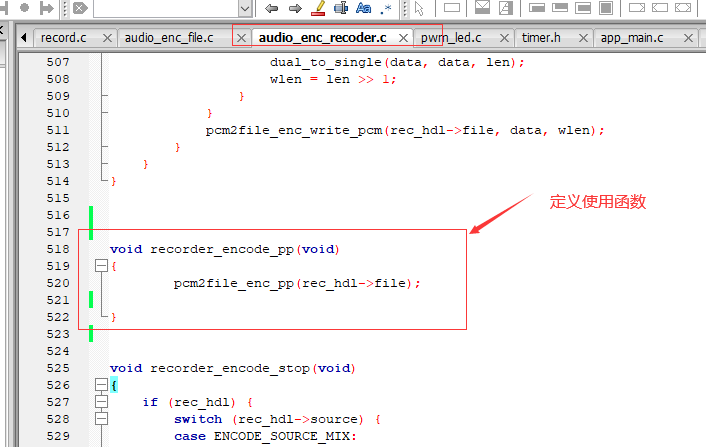Screen dimensions: 706x447
Task: Collapse the recorder_encode_pp function fold at line 519
Action: click(x=101, y=266)
